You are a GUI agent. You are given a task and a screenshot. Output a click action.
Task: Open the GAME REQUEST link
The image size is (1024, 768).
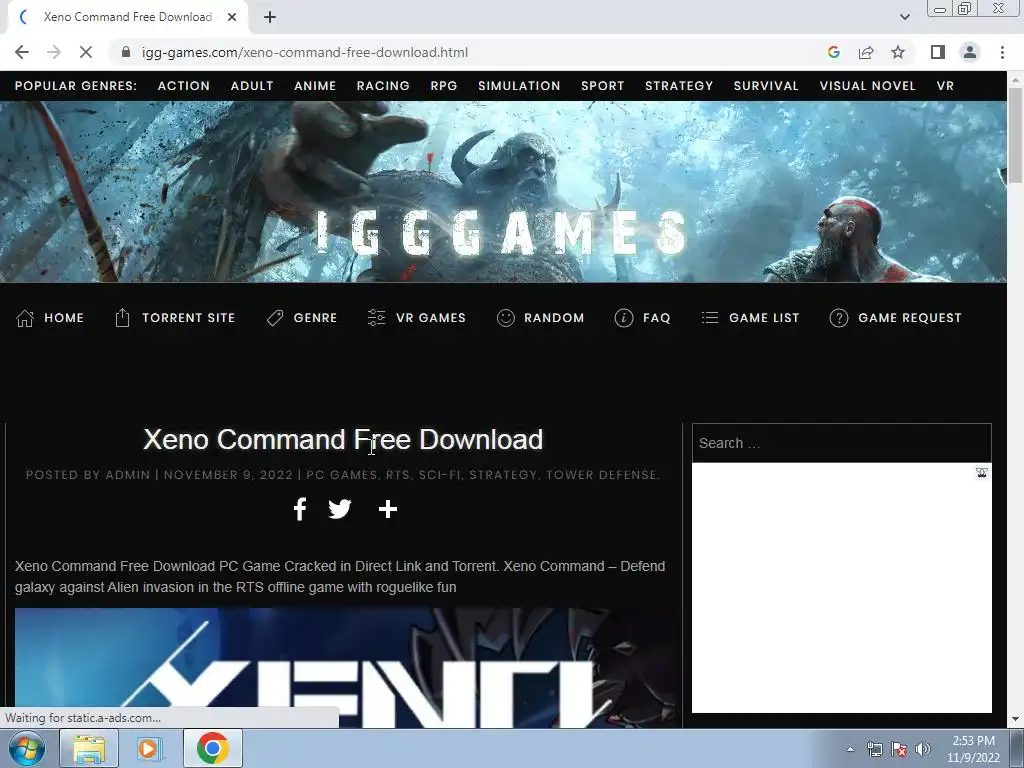pyautogui.click(x=910, y=318)
